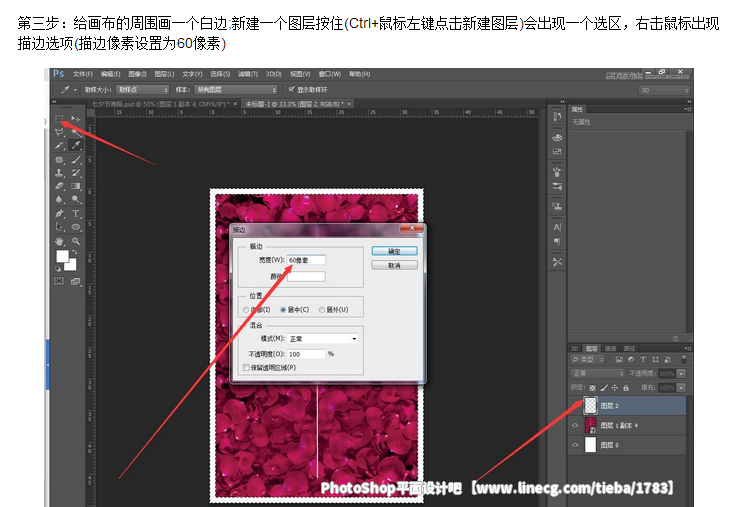Select the Path Selection tool
Viewport: 729px width, 507px height.
pos(59,227)
